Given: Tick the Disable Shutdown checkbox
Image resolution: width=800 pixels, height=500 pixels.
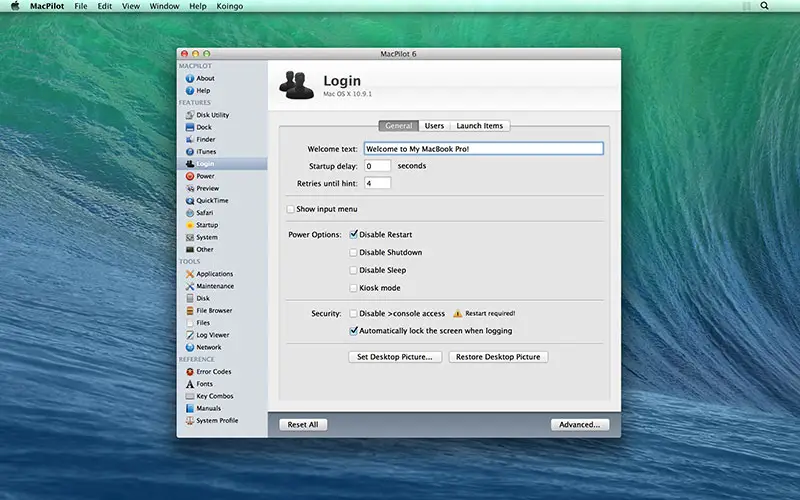Looking at the screenshot, I should tap(353, 253).
